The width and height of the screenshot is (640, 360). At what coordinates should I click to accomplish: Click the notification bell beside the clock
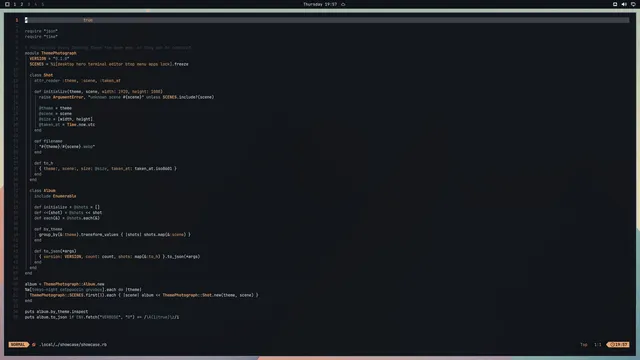pyautogui.click(x=343, y=4)
